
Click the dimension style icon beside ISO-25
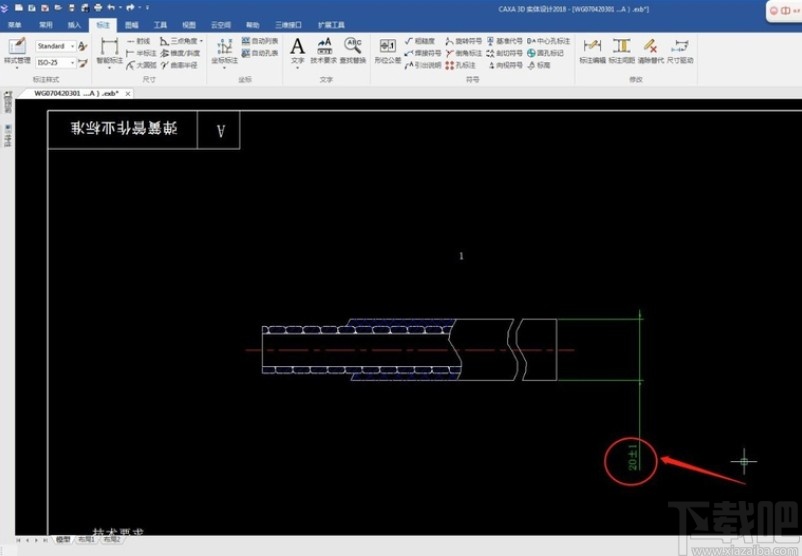82,62
